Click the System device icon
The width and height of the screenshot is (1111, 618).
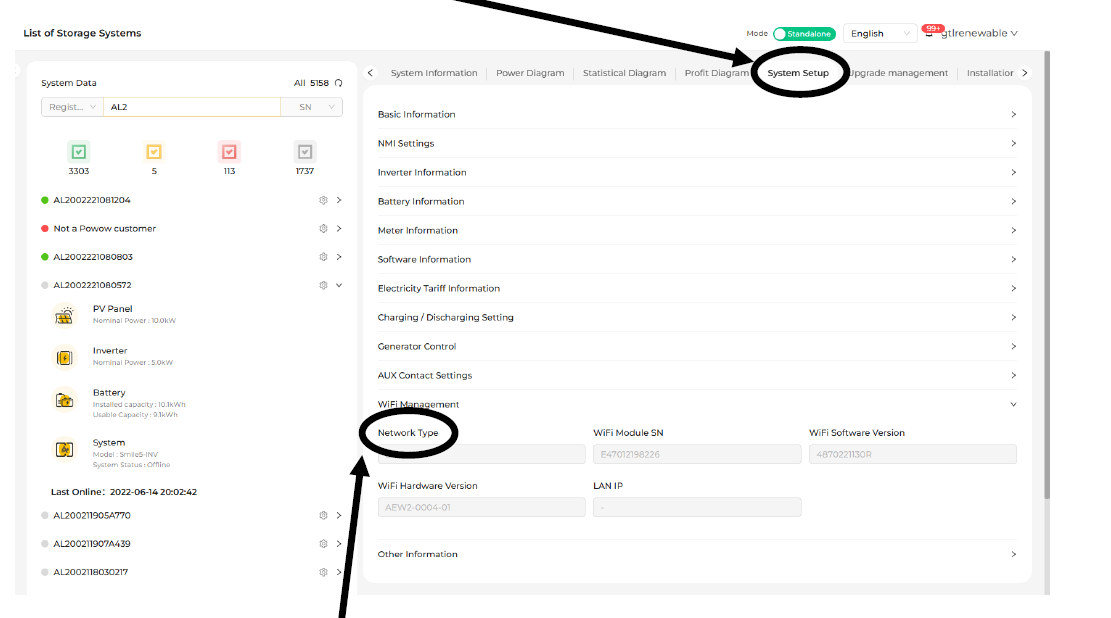(65, 449)
